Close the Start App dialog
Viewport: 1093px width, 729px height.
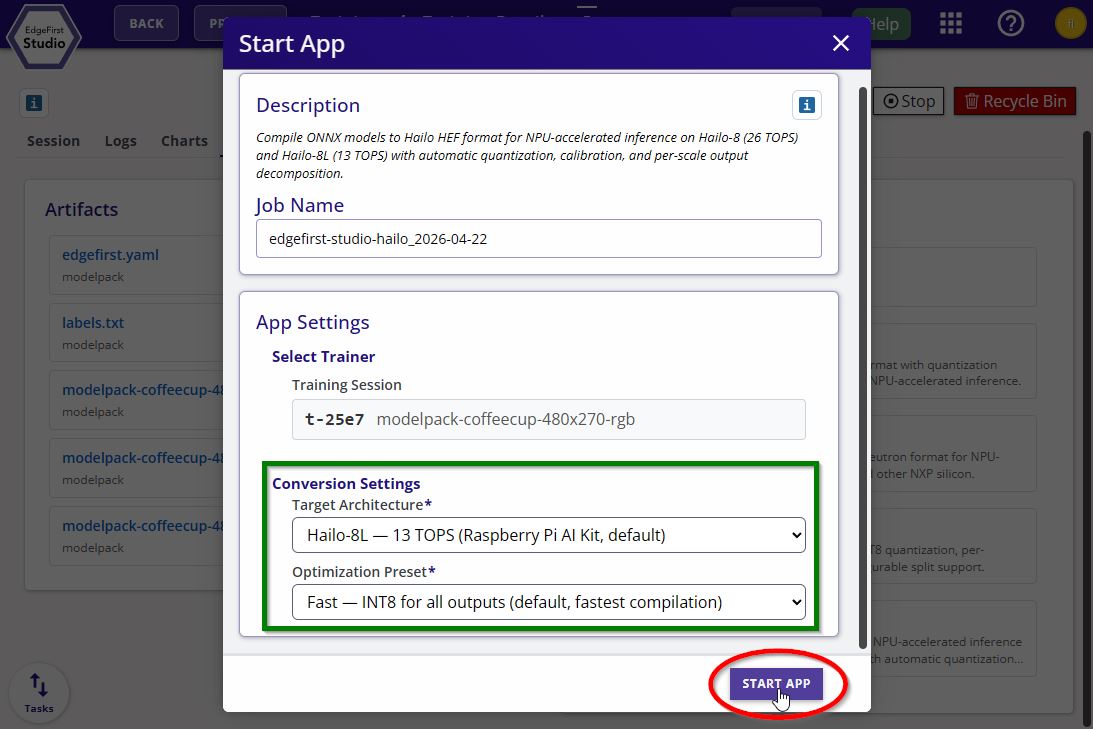[841, 43]
